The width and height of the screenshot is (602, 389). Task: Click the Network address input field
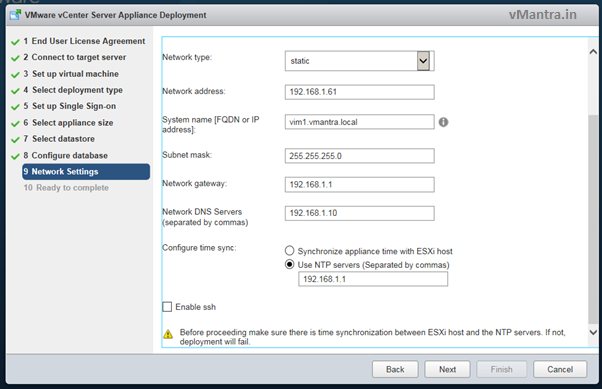tap(359, 92)
